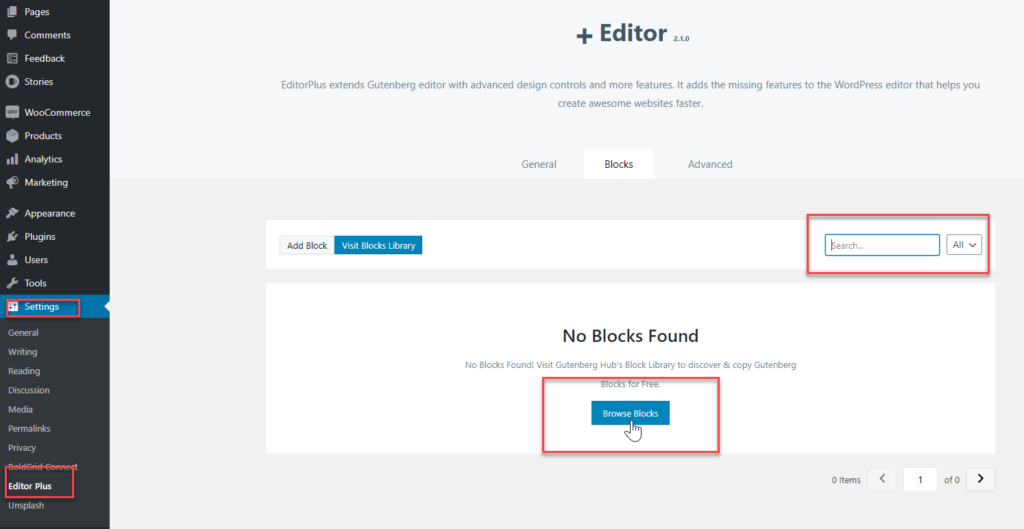This screenshot has width=1024, height=529.
Task: Open Privacy settings submenu link
Action: 22,448
